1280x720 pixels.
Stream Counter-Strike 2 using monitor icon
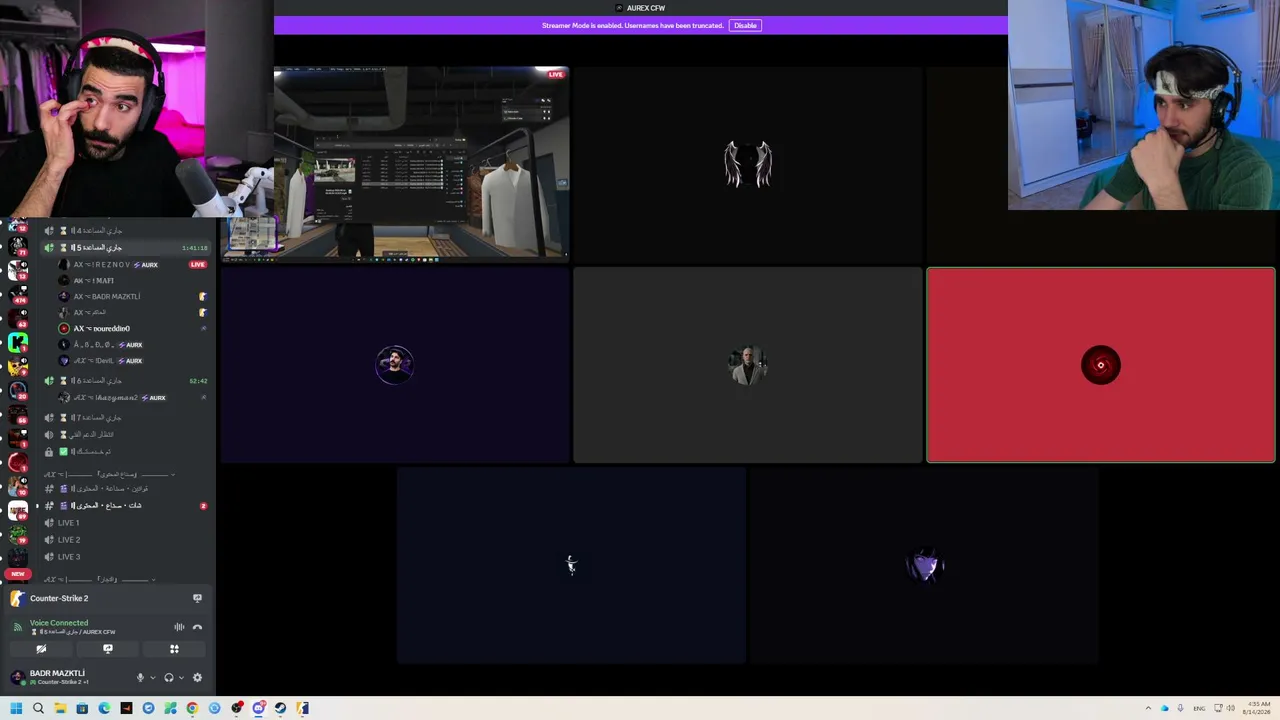point(197,598)
